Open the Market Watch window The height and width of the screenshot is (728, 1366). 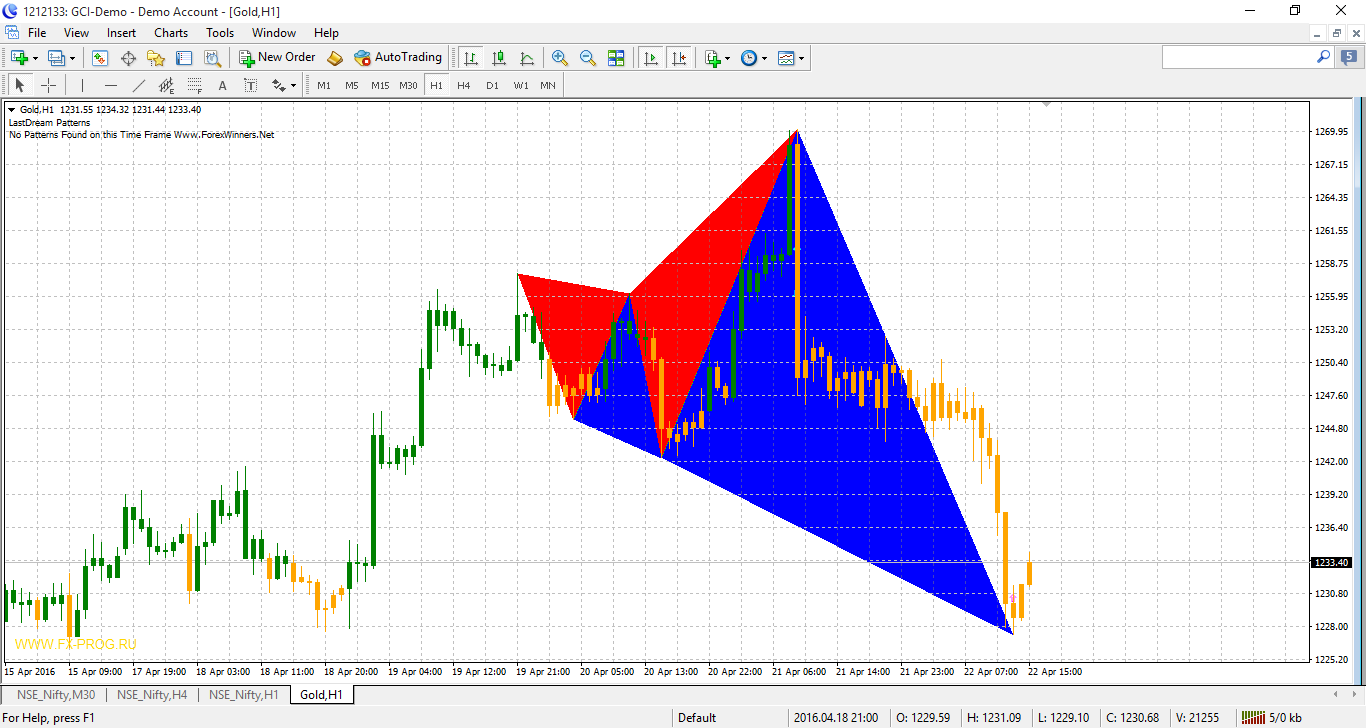[99, 57]
